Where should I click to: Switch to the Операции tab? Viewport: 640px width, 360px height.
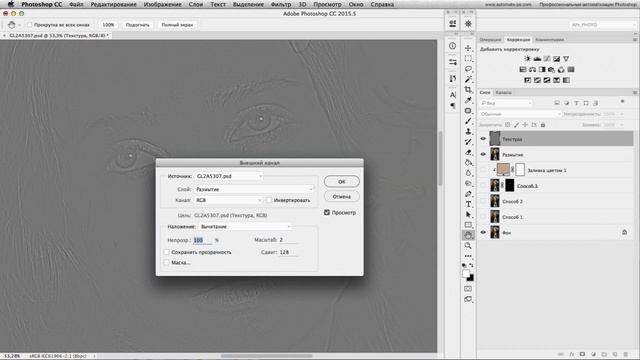tap(490, 40)
